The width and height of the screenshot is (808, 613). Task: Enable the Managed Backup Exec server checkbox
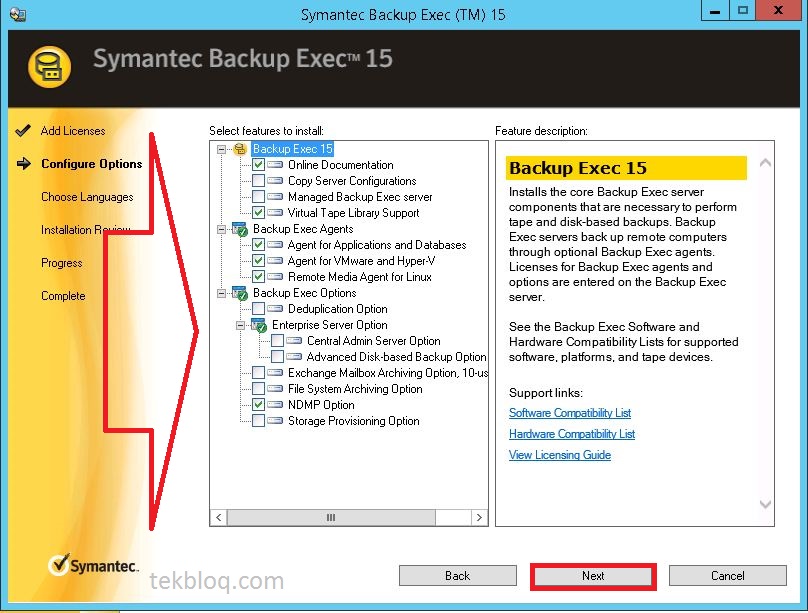click(259, 197)
